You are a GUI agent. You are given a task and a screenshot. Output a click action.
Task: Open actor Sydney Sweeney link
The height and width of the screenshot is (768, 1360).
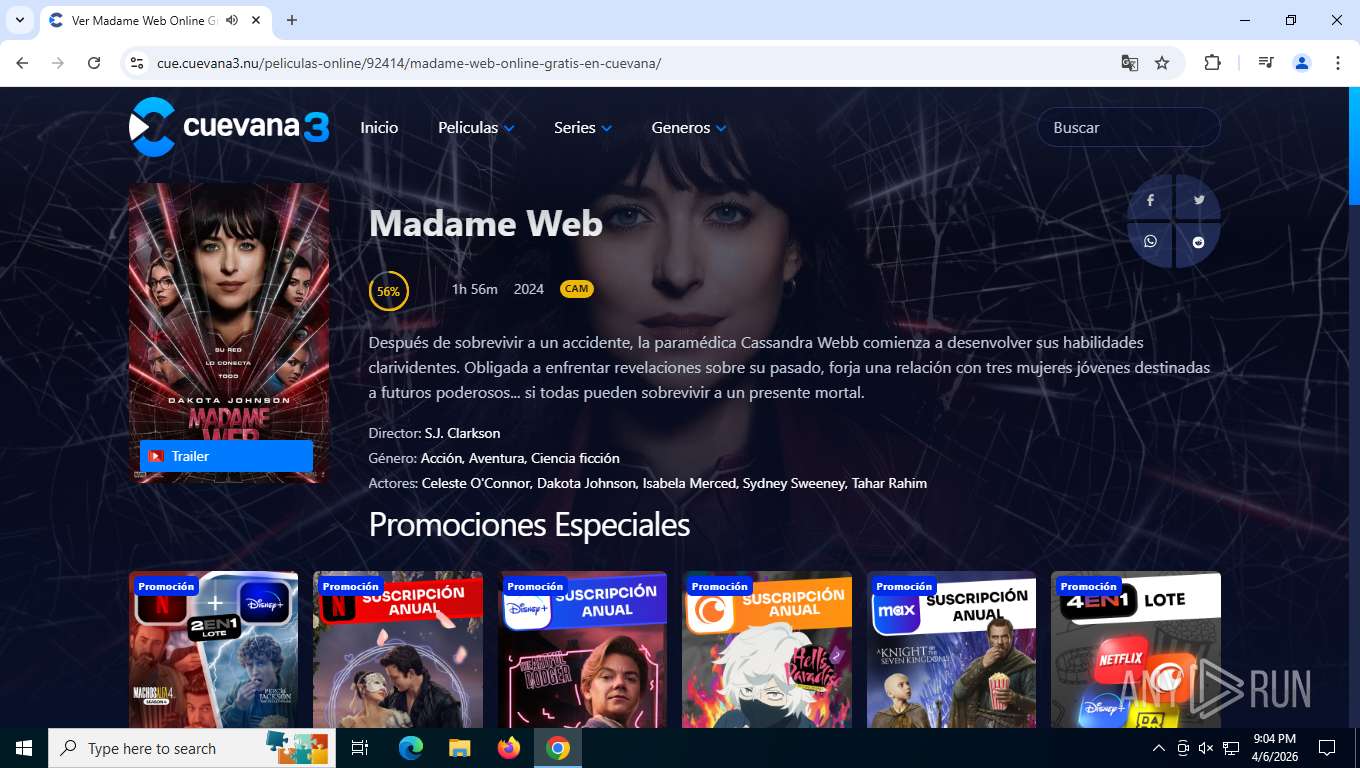tap(794, 483)
